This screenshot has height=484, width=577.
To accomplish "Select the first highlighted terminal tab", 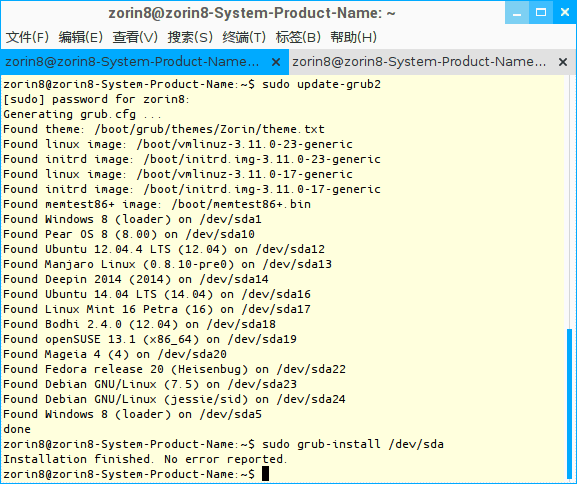I will coord(132,62).
